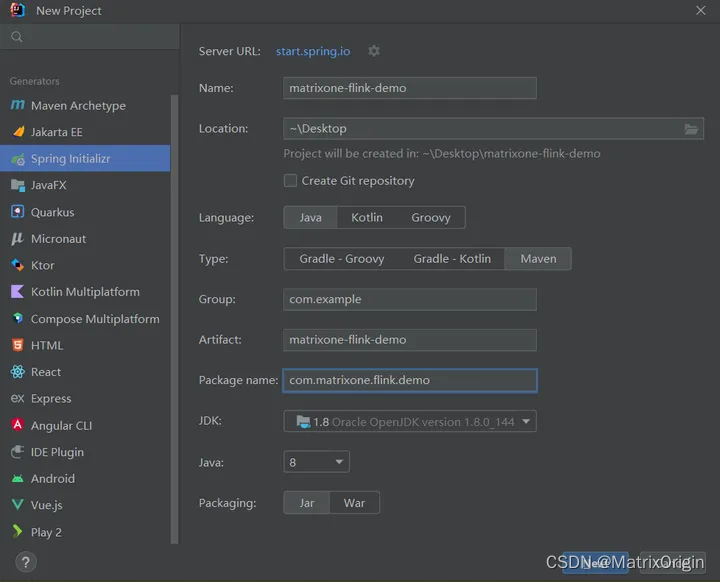Image resolution: width=720 pixels, height=582 pixels.
Task: Select Quarkus generator
Action: 85,212
